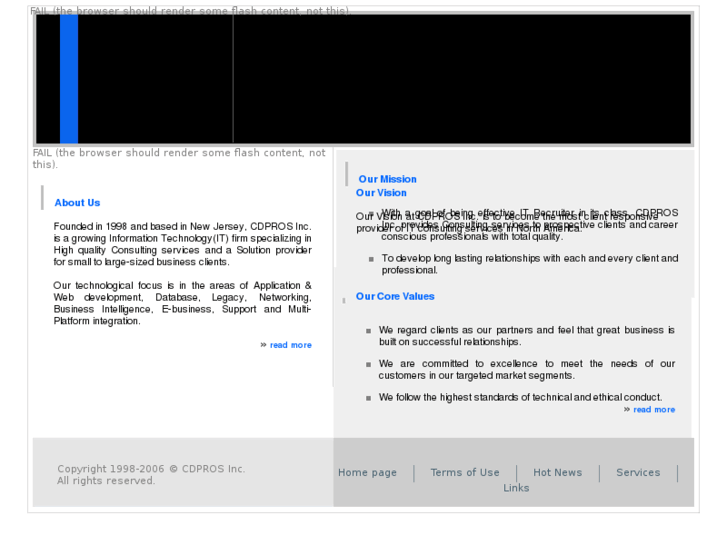Screen dimensions: 727x545
Task: Click read more under Core Values
Action: [x=654, y=410]
